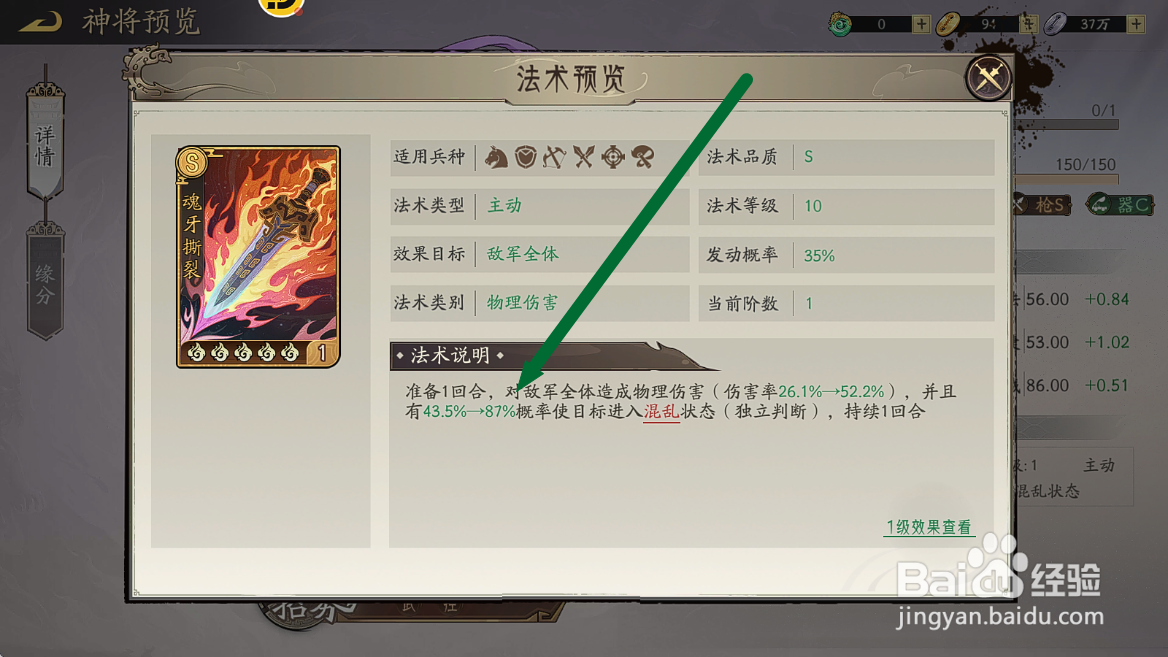Add silver currency via plus next to 37万
This screenshot has height=657, width=1168.
(x=1136, y=24)
